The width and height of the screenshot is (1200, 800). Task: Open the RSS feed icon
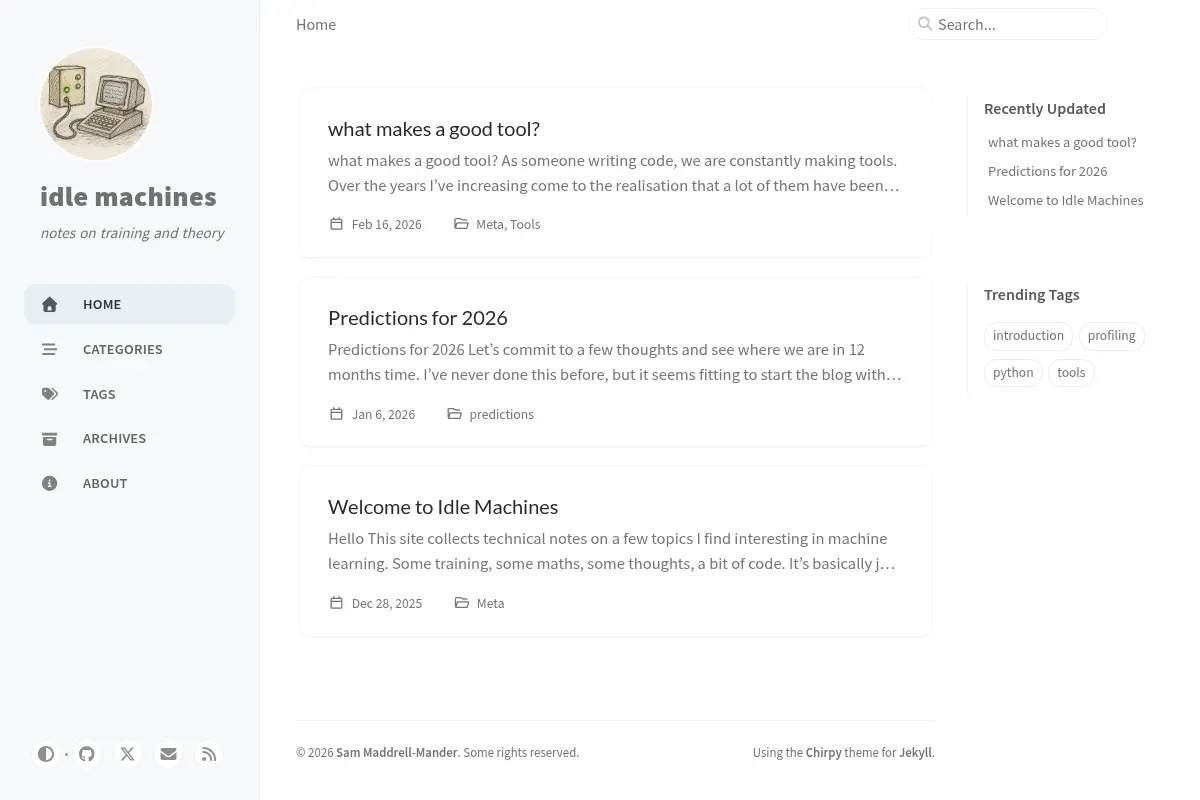click(x=209, y=754)
